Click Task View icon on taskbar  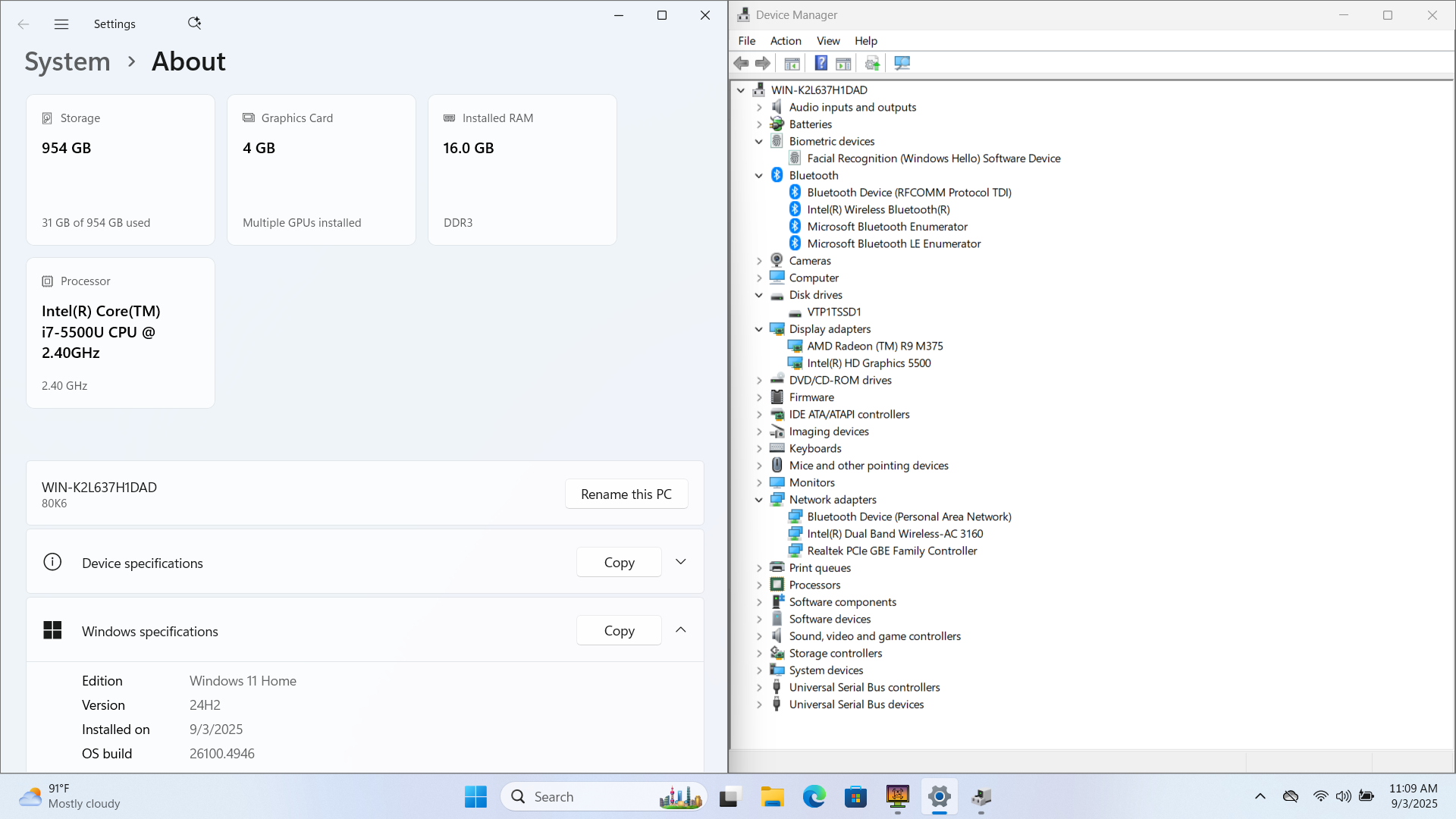point(730,797)
